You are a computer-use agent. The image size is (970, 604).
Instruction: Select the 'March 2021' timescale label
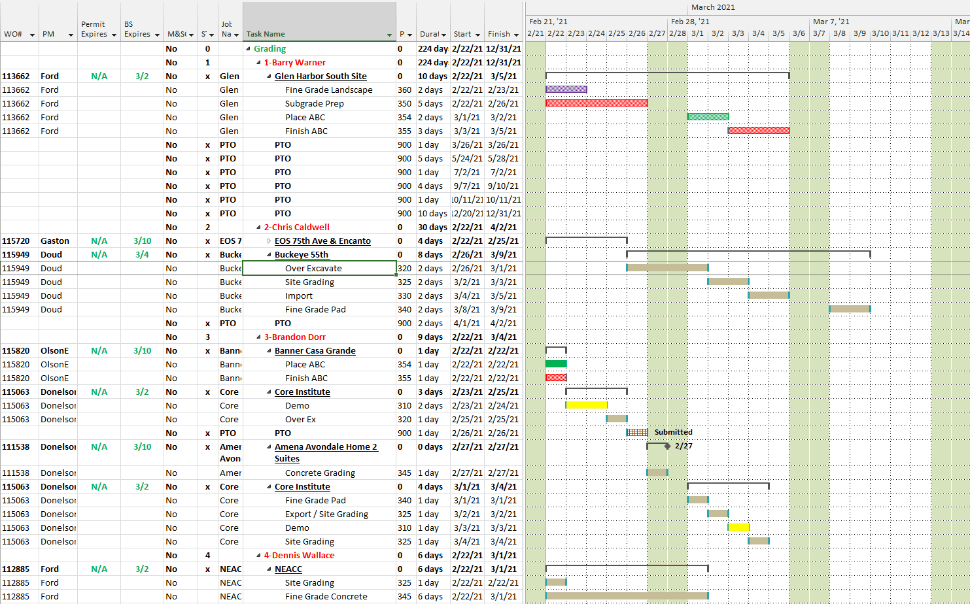713,7
